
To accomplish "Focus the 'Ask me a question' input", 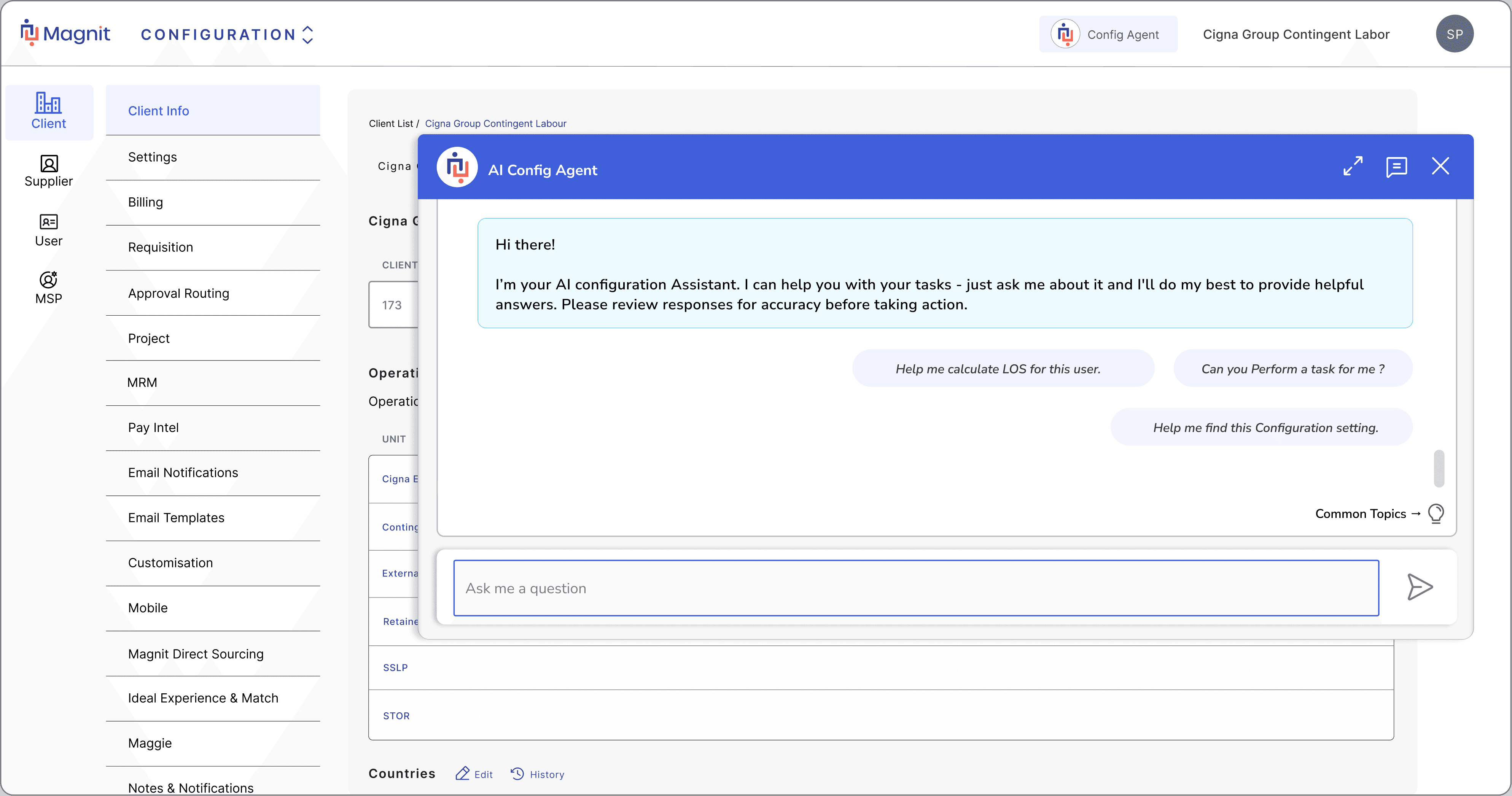I will coord(915,588).
